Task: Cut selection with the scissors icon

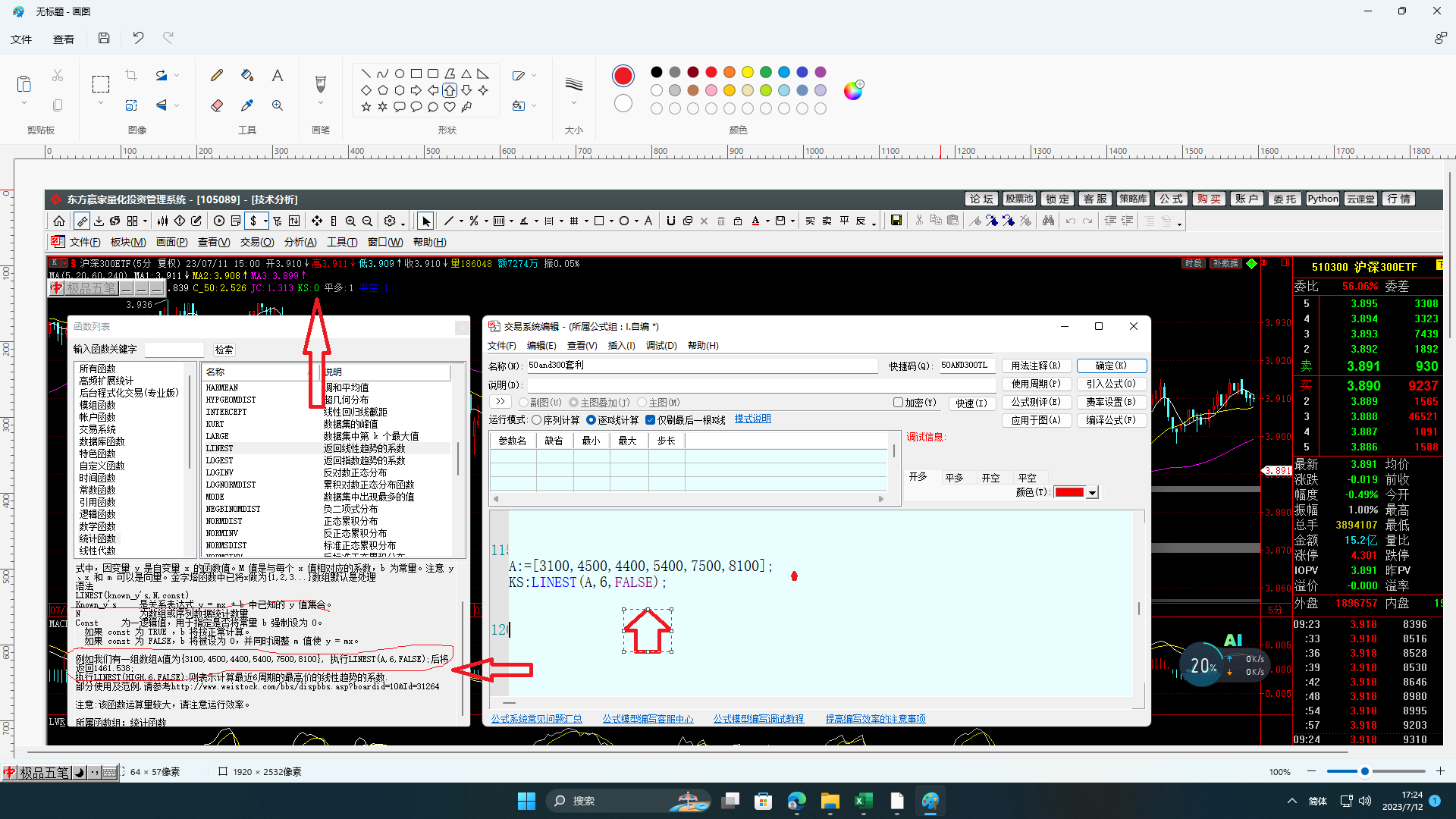Action: (58, 75)
